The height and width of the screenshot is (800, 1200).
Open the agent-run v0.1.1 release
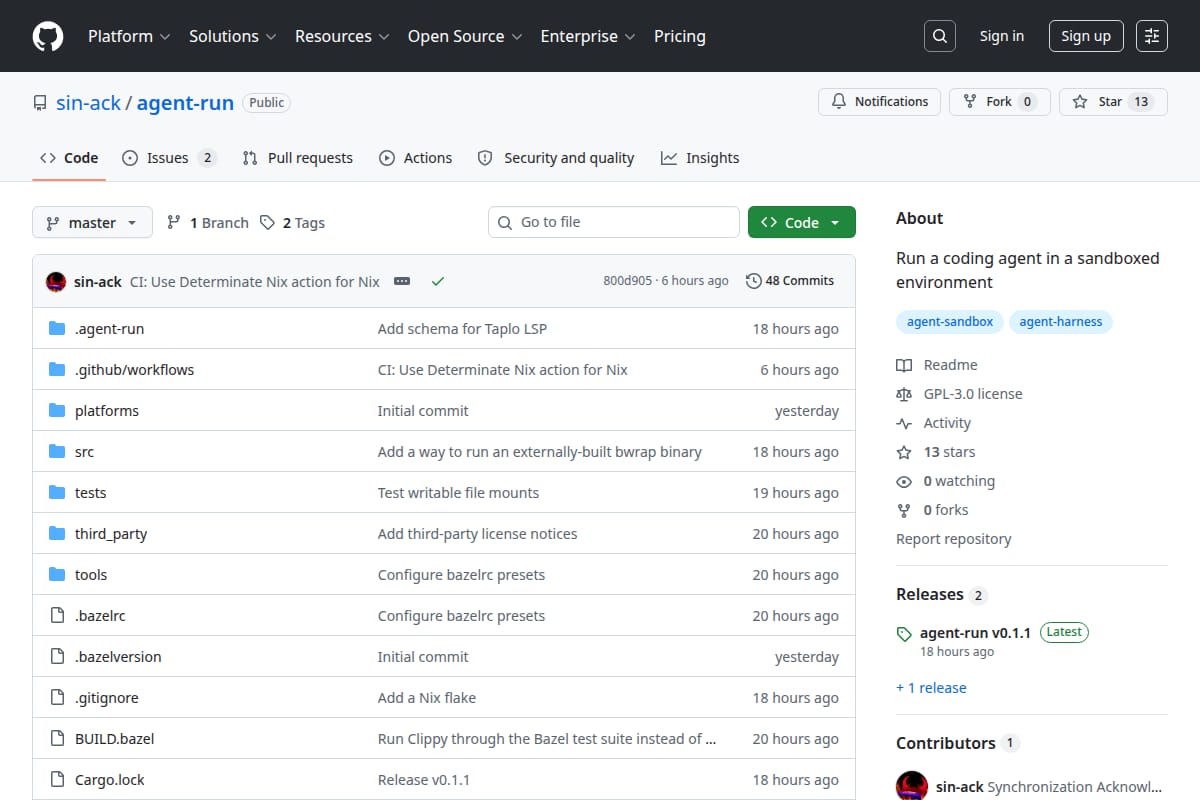coord(975,633)
